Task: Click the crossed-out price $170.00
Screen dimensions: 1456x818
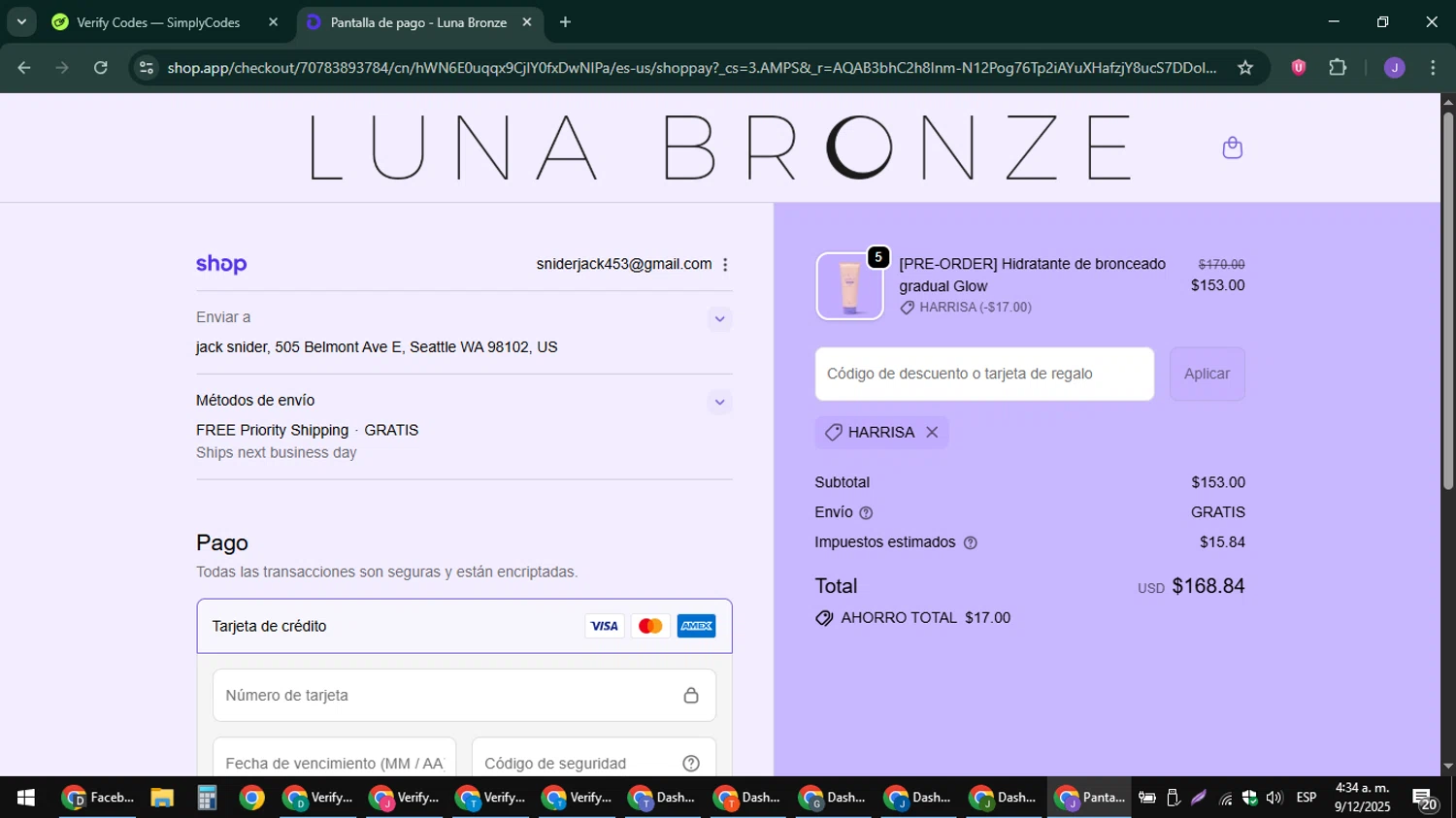Action: [x=1221, y=264]
